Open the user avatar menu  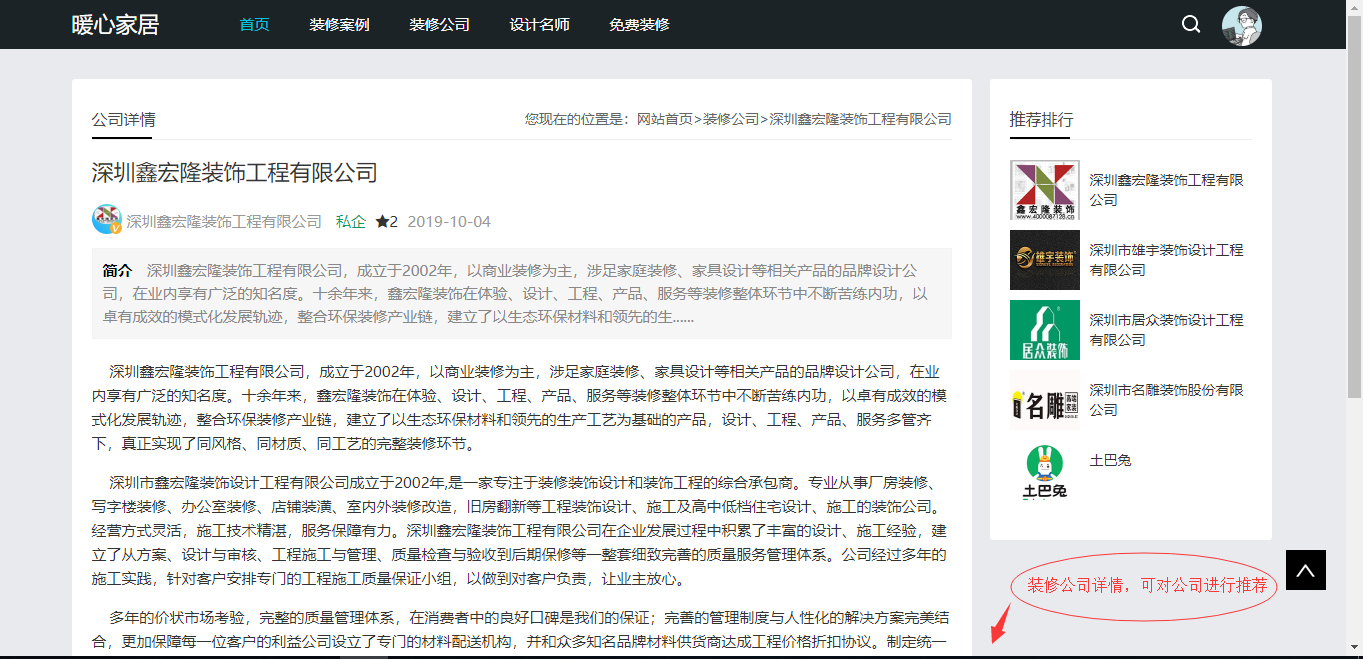click(x=1242, y=25)
